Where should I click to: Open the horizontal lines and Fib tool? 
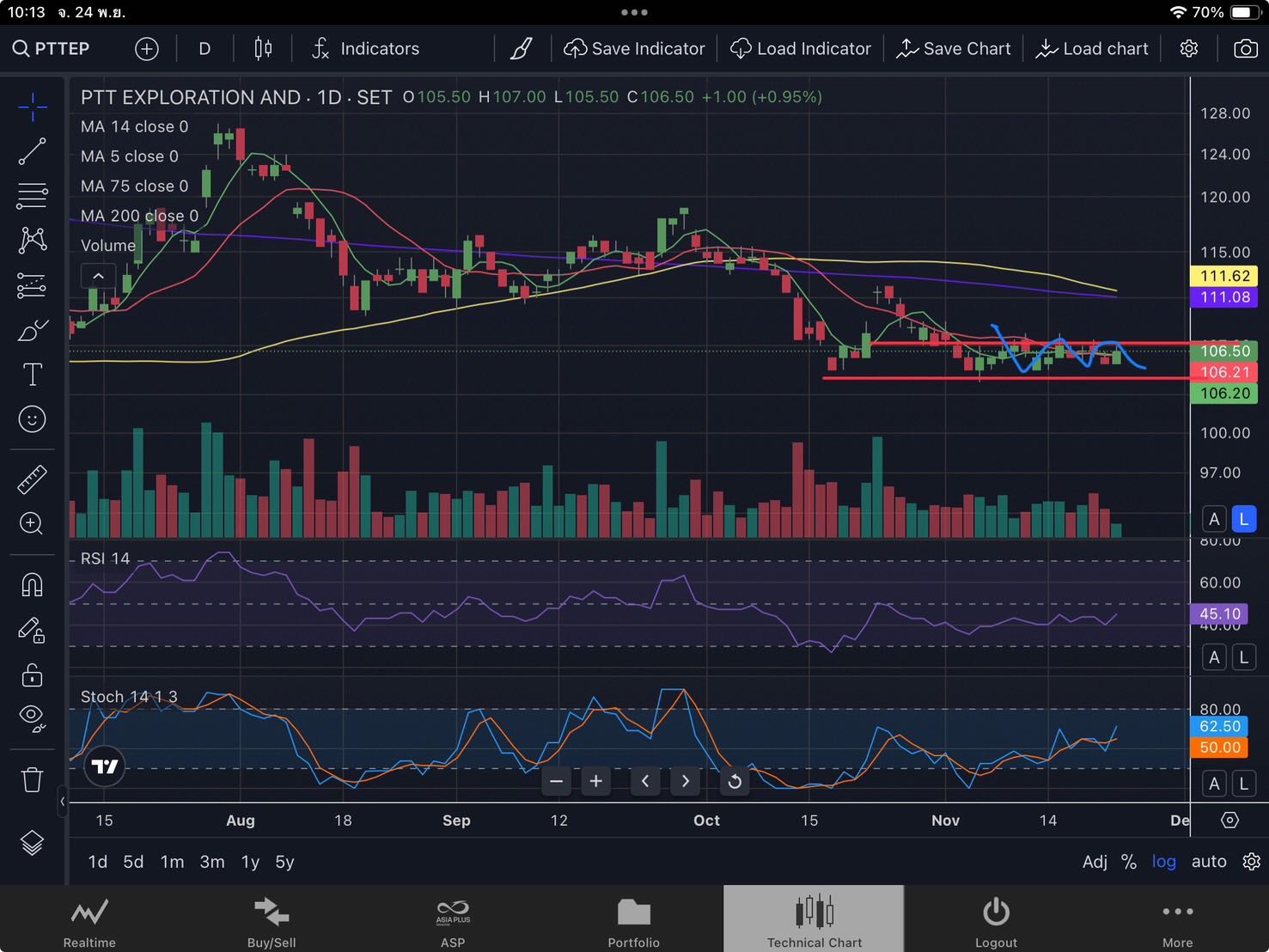point(33,196)
